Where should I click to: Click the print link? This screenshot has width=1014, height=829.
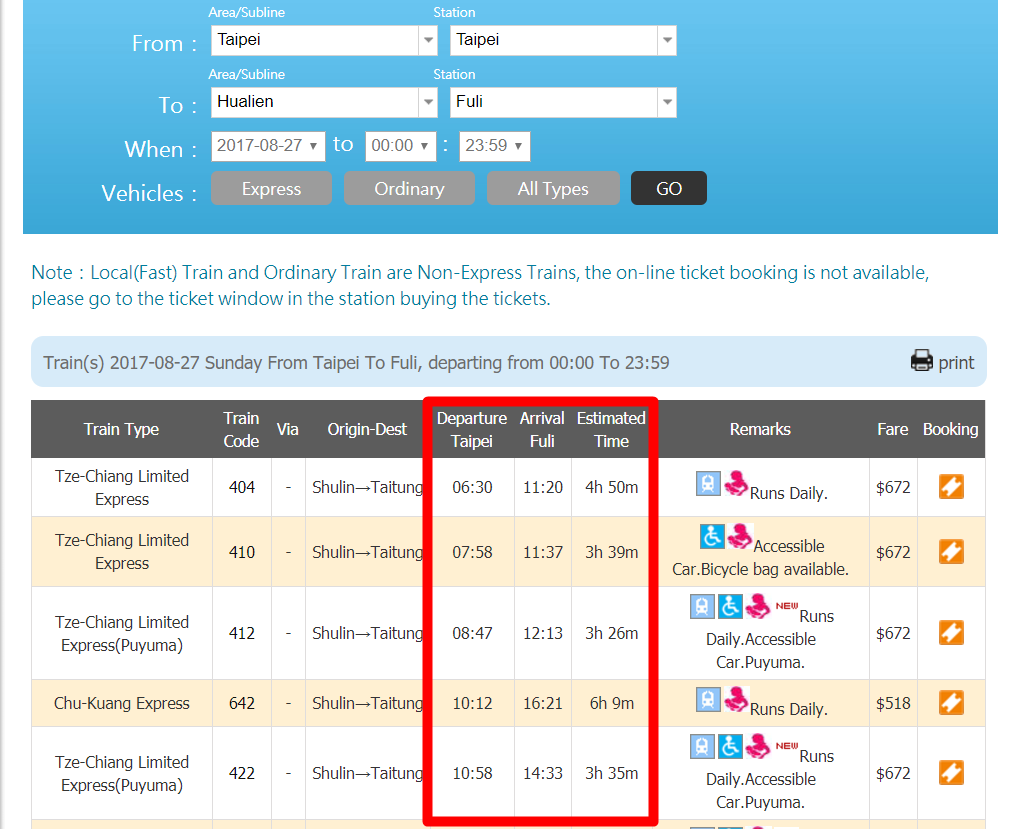point(956,363)
